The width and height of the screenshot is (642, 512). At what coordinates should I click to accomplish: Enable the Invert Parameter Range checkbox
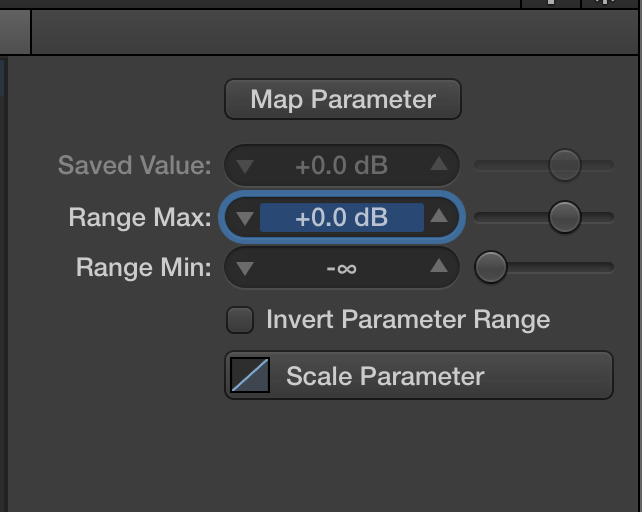coord(240,320)
